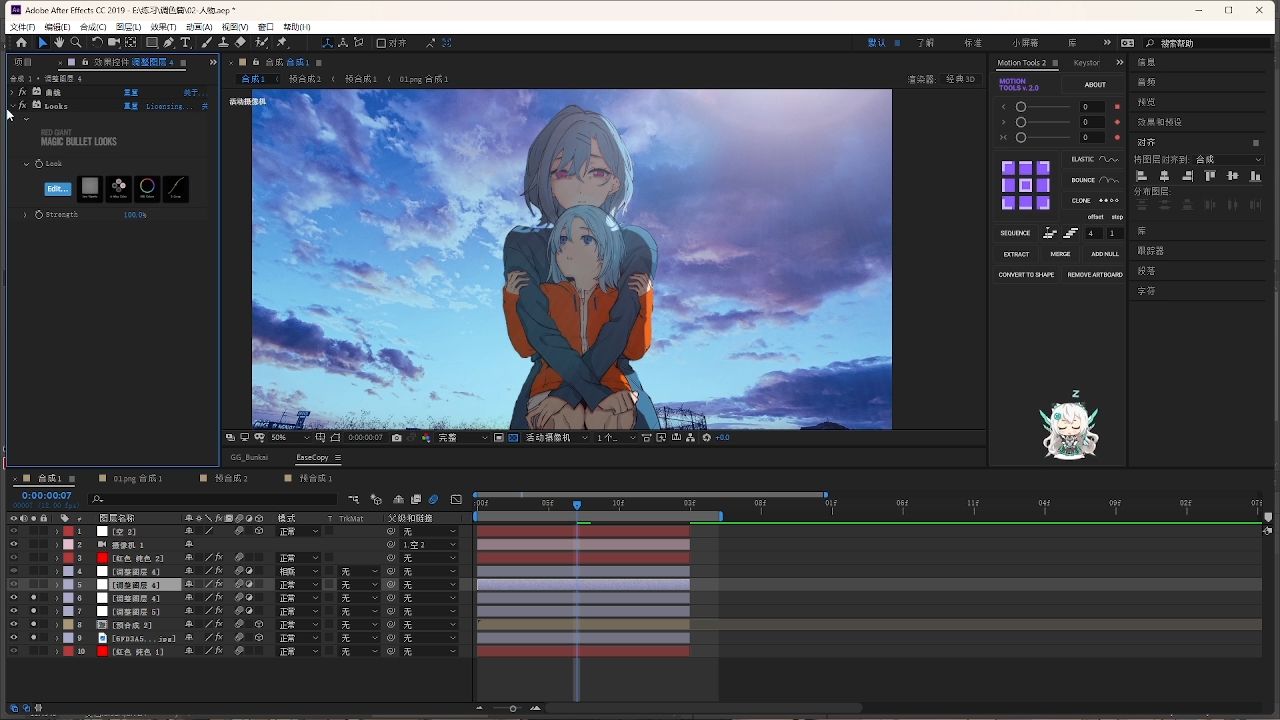Enable the 对齐 snapping checkbox in toolbar
1280x720 pixels.
pos(381,43)
